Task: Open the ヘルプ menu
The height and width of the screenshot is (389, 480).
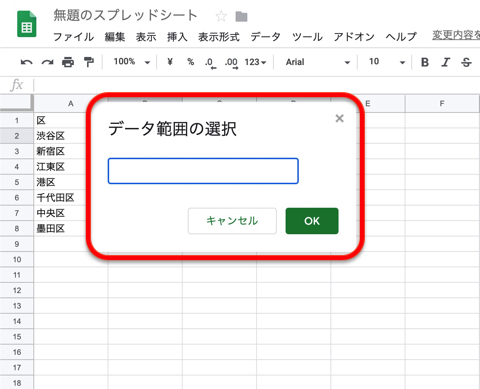Action: [401, 37]
